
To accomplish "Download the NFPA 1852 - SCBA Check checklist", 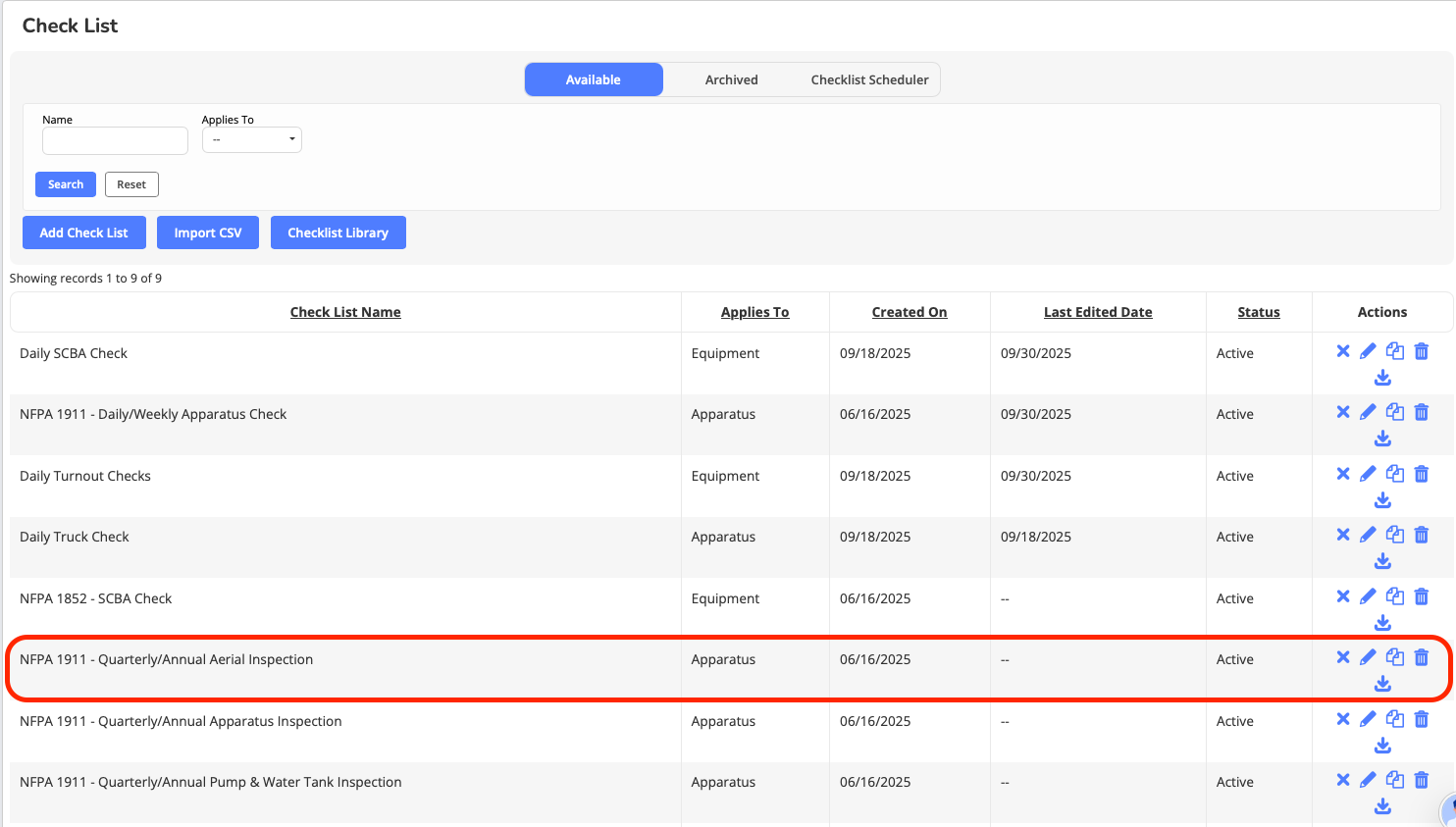I will 1382,623.
